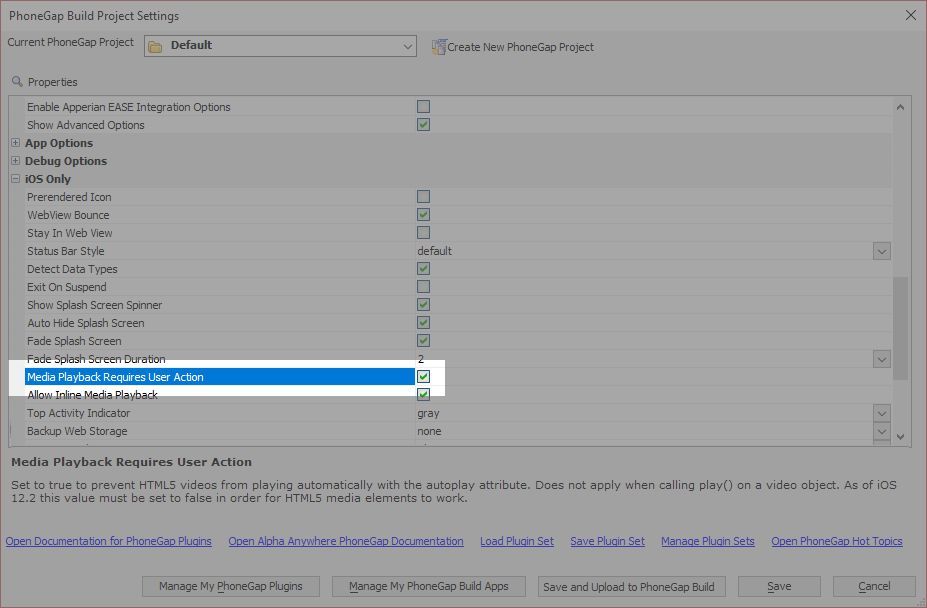This screenshot has height=608, width=927.
Task: Click the folder icon in project combo box
Action: point(155,46)
